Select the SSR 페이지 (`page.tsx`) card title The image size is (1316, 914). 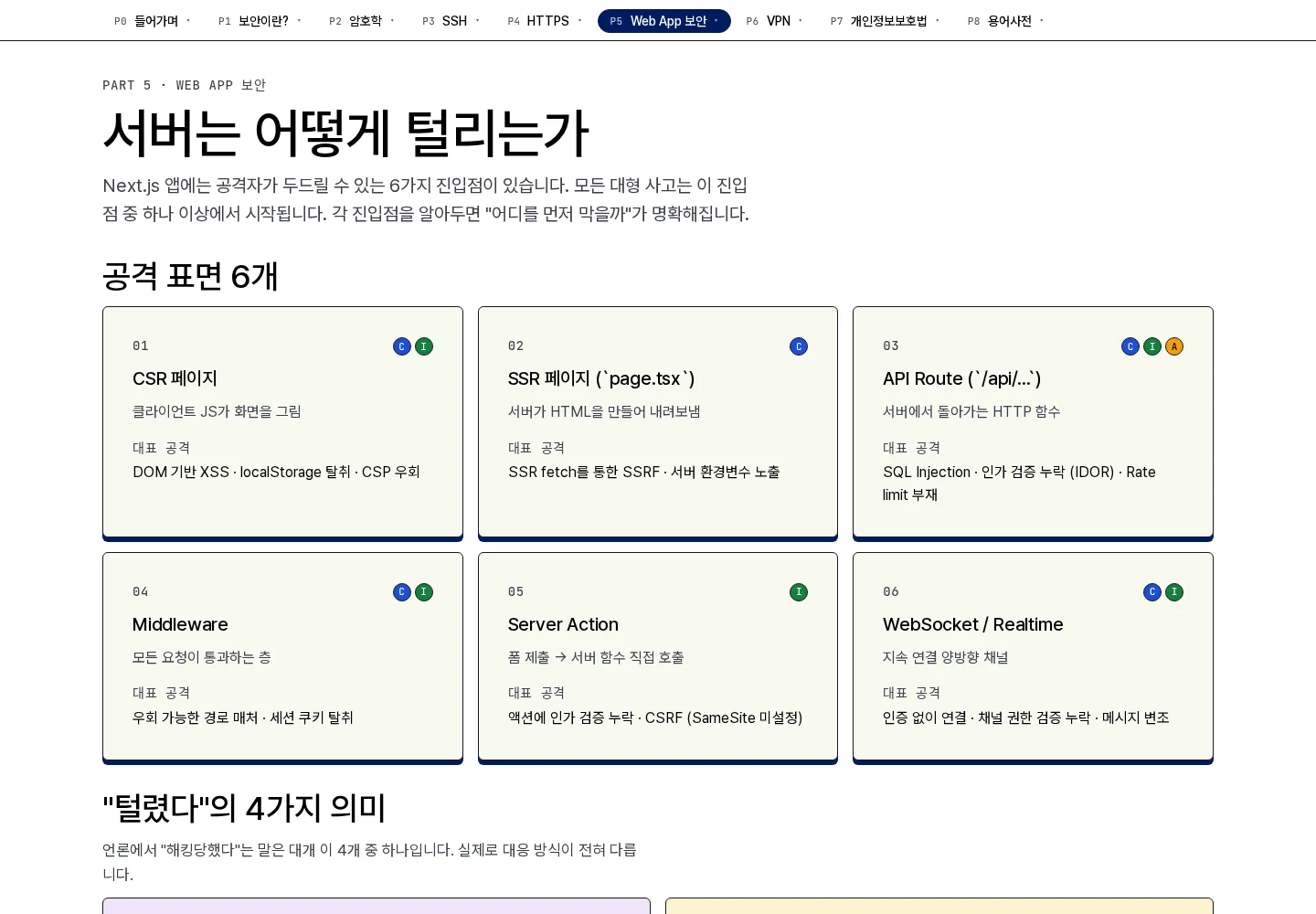pos(601,378)
